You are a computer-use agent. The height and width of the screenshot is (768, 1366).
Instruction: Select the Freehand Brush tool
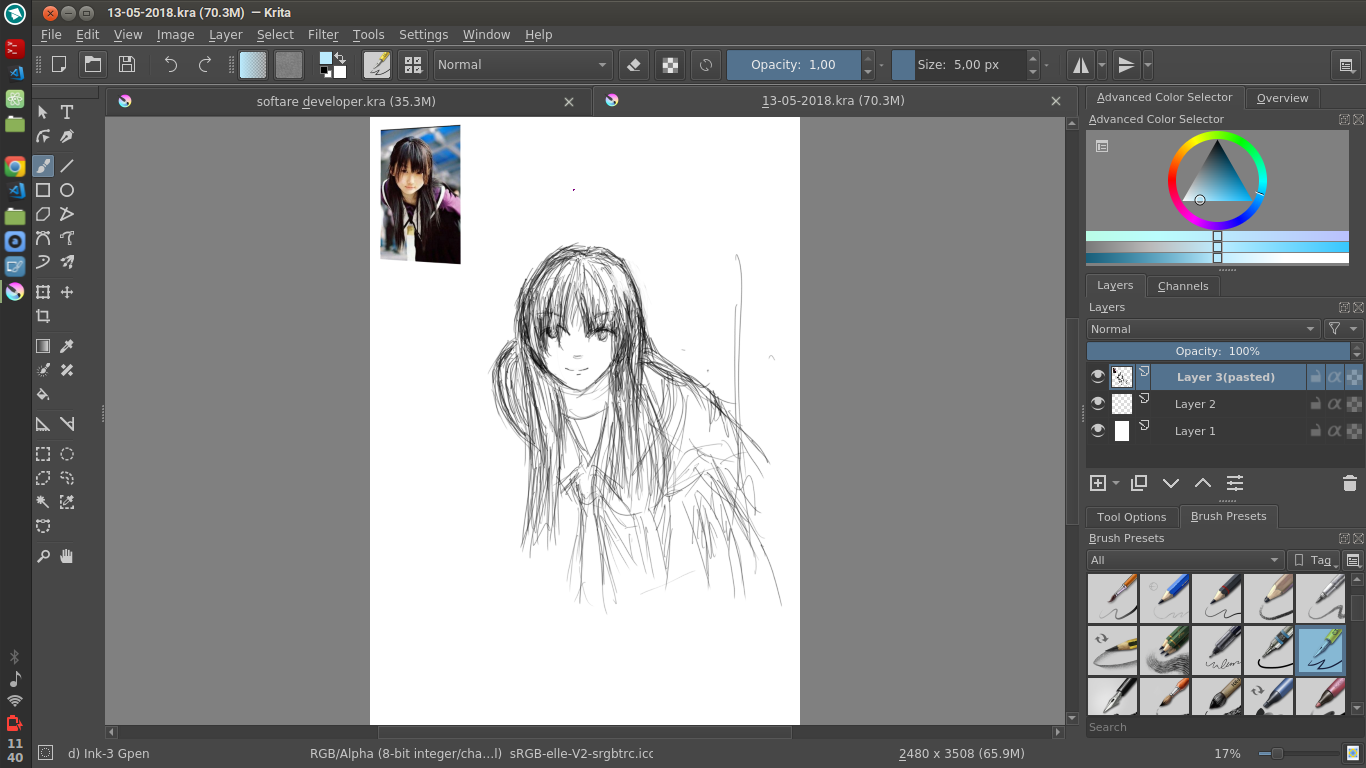coord(42,166)
